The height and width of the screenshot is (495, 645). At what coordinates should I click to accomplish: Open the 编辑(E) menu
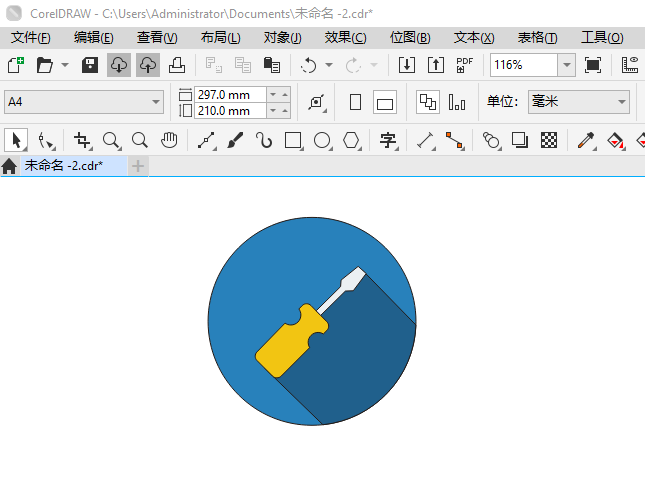94,38
